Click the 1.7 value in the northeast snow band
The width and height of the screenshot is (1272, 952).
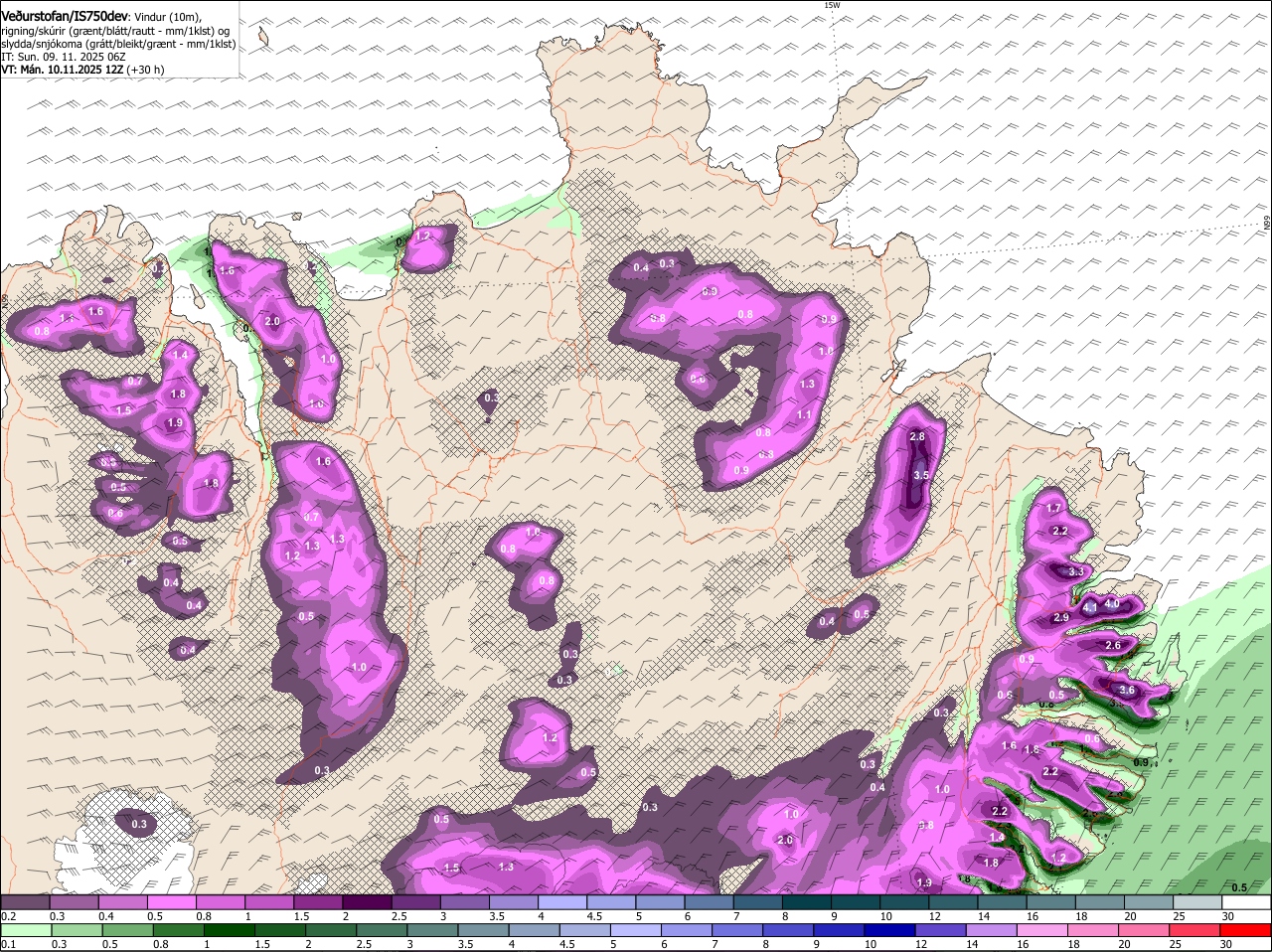[x=1055, y=508]
